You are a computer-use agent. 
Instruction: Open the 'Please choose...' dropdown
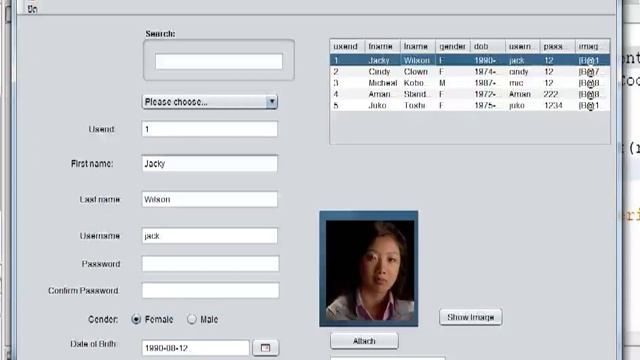210,102
